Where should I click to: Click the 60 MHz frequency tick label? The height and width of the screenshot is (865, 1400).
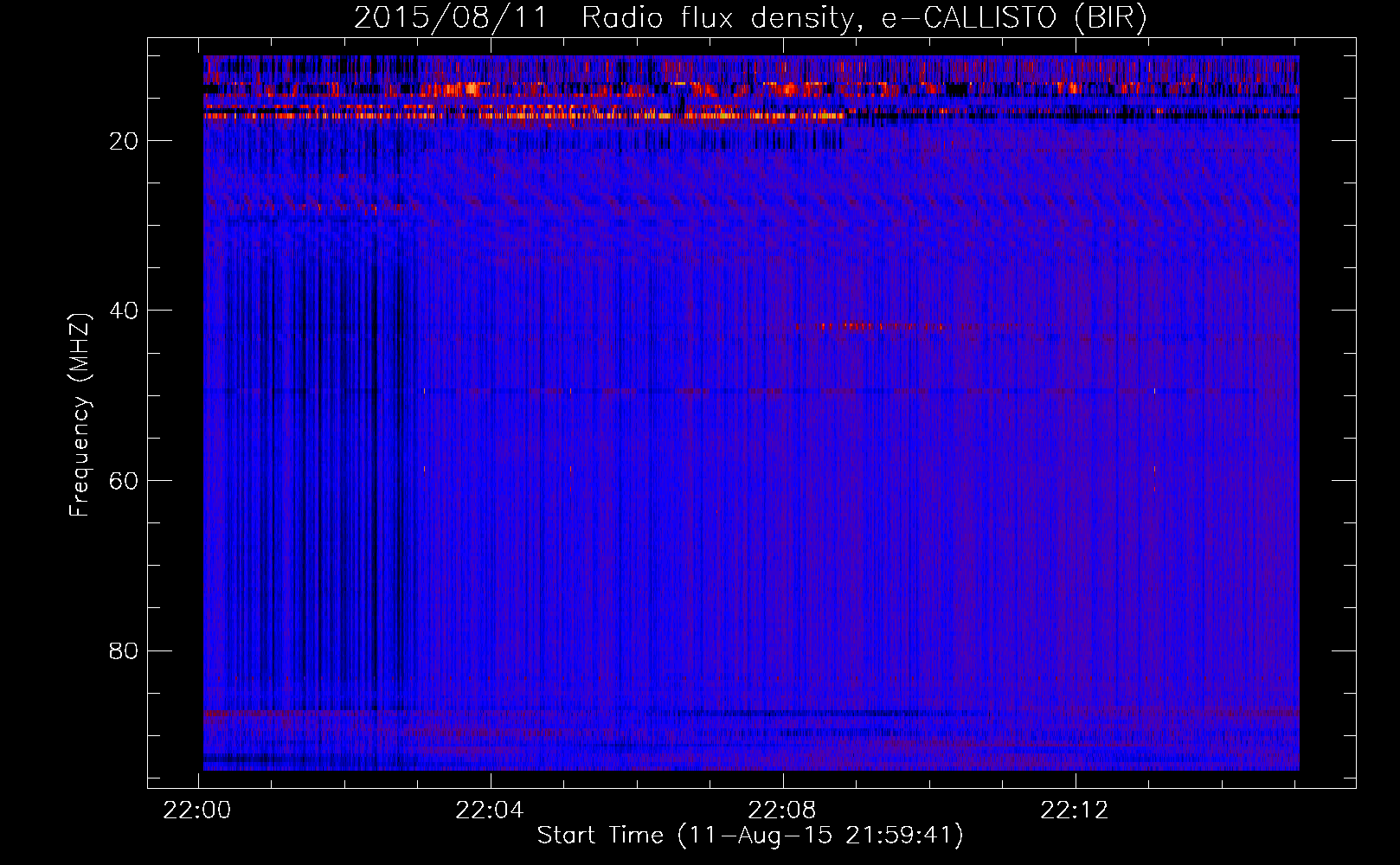[x=124, y=481]
